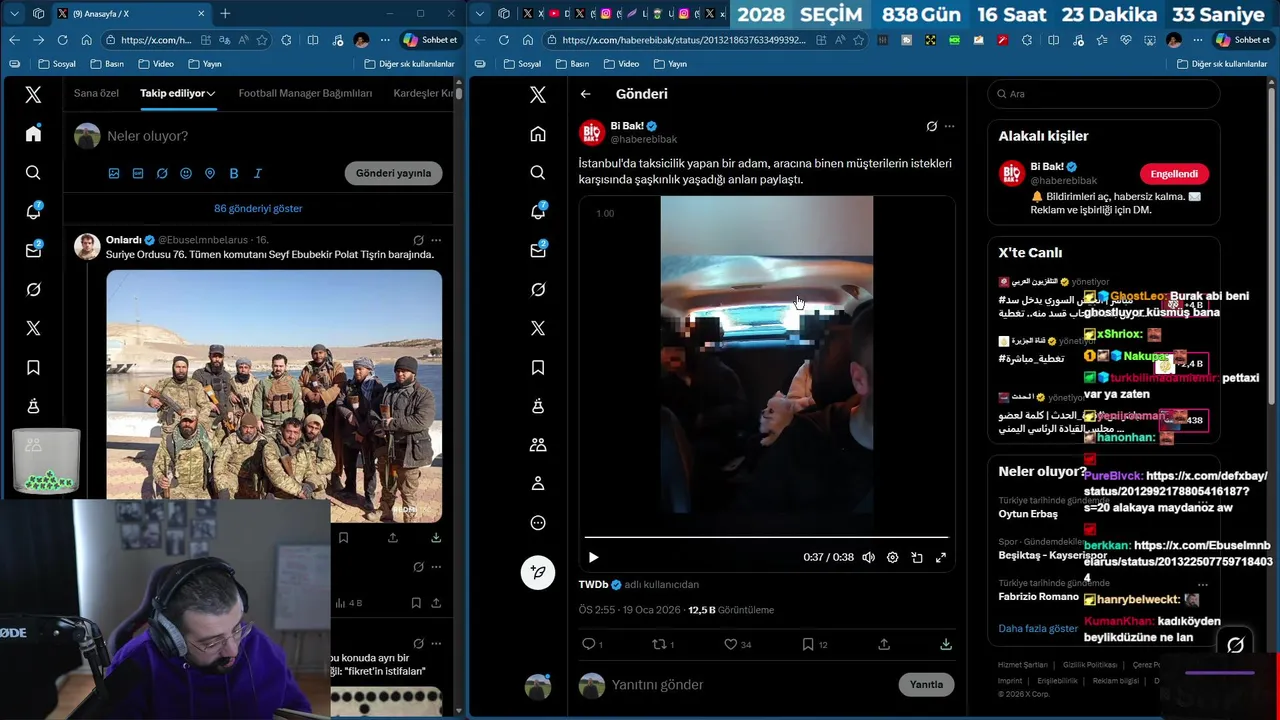Switch to the Sana özel tab

point(96,93)
